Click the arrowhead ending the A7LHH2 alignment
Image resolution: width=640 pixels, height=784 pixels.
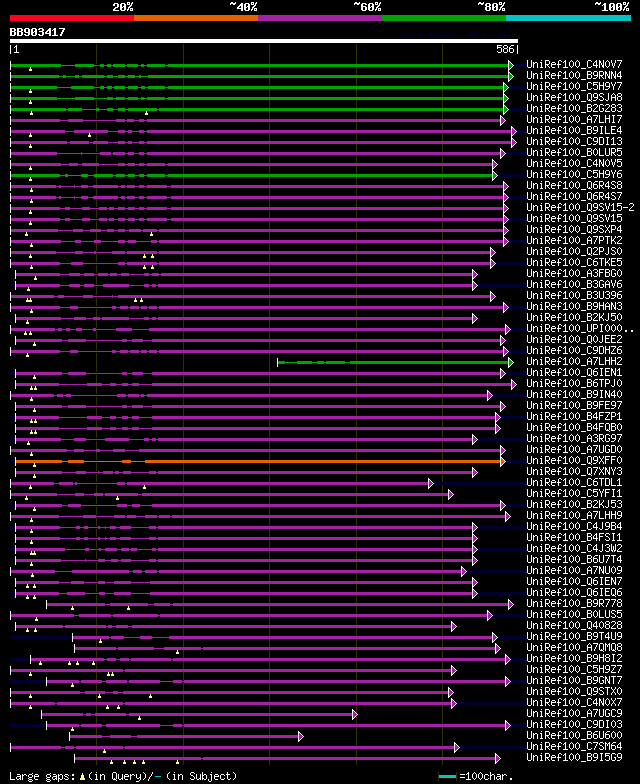pyautogui.click(x=511, y=362)
